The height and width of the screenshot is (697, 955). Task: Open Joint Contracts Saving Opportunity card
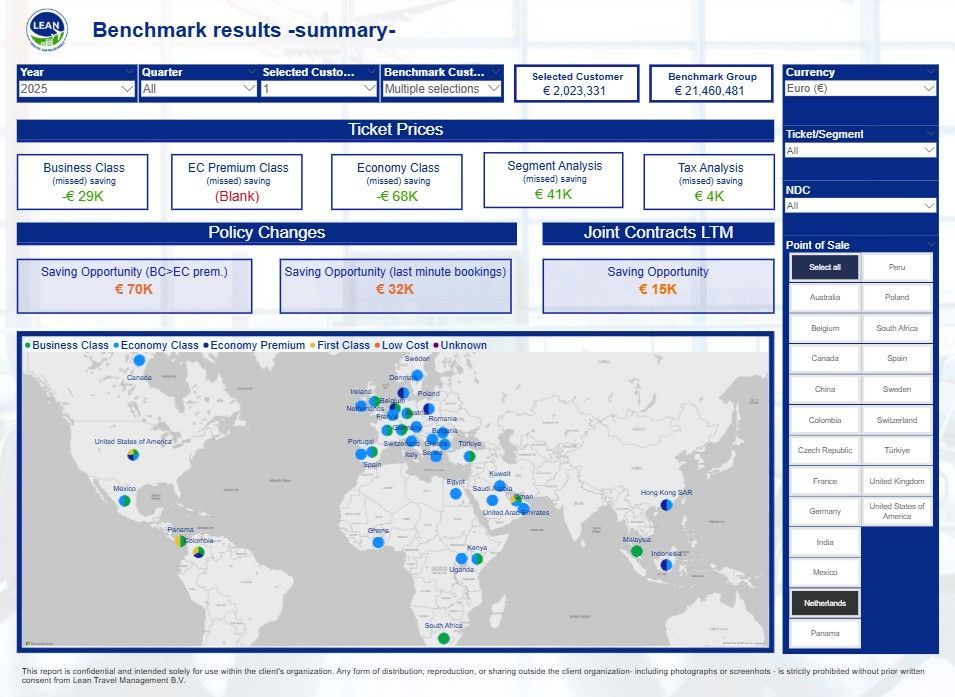658,286
